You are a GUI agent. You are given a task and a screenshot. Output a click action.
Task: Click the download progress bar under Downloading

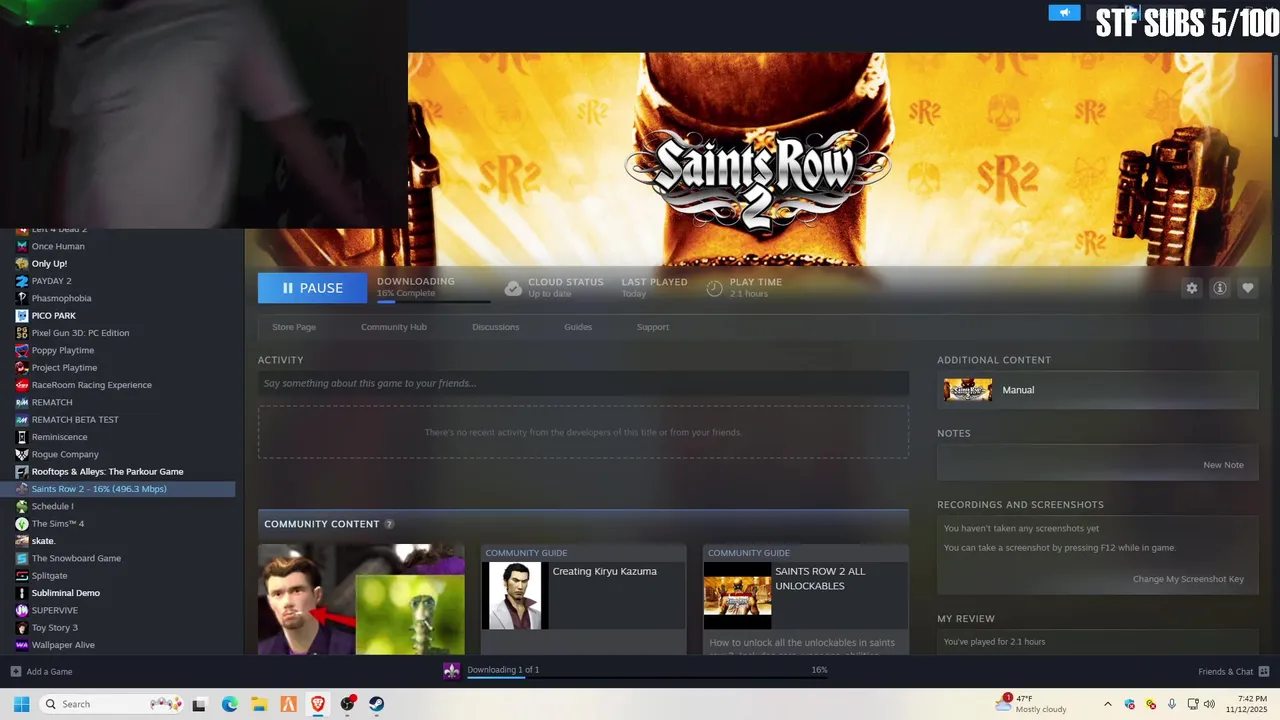point(434,301)
